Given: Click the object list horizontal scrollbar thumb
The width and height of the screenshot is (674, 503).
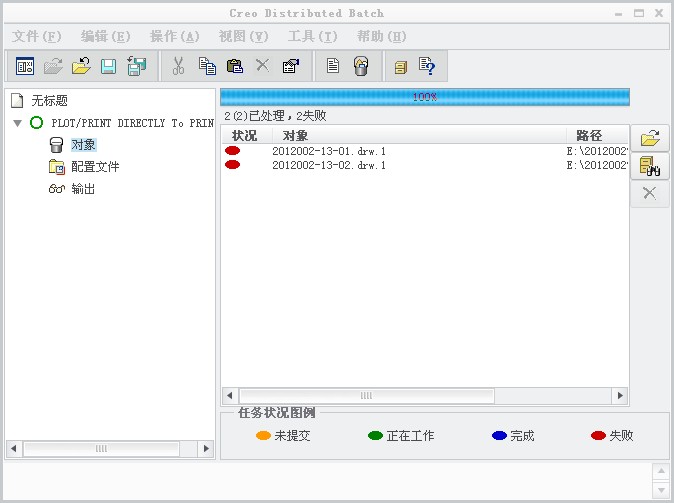Looking at the screenshot, I should pyautogui.click(x=367, y=396).
